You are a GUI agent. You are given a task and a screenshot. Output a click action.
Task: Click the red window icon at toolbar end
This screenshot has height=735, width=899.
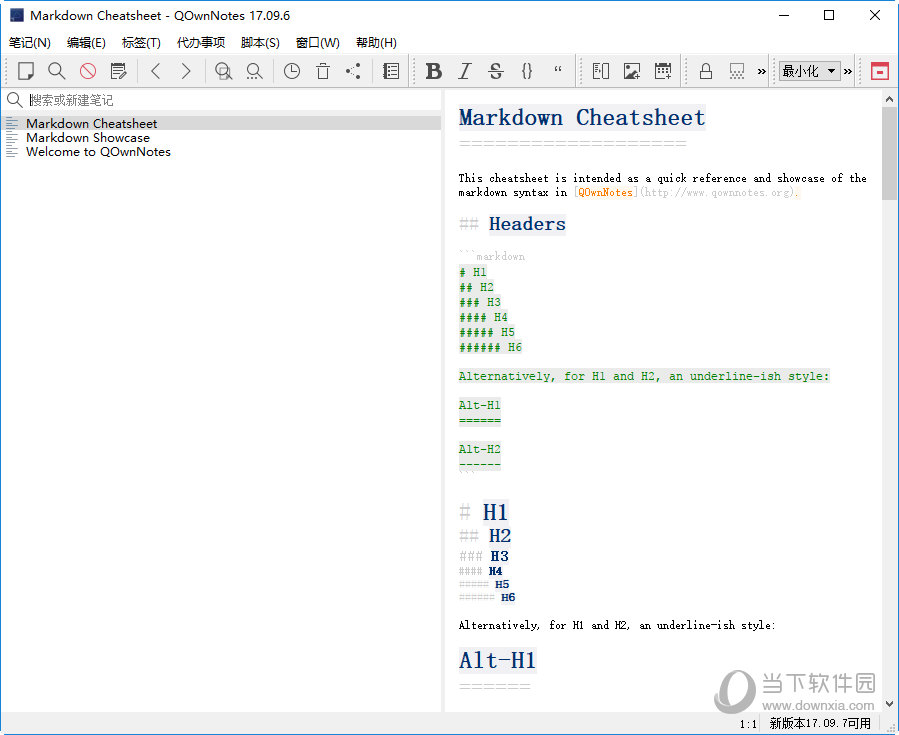(x=880, y=71)
